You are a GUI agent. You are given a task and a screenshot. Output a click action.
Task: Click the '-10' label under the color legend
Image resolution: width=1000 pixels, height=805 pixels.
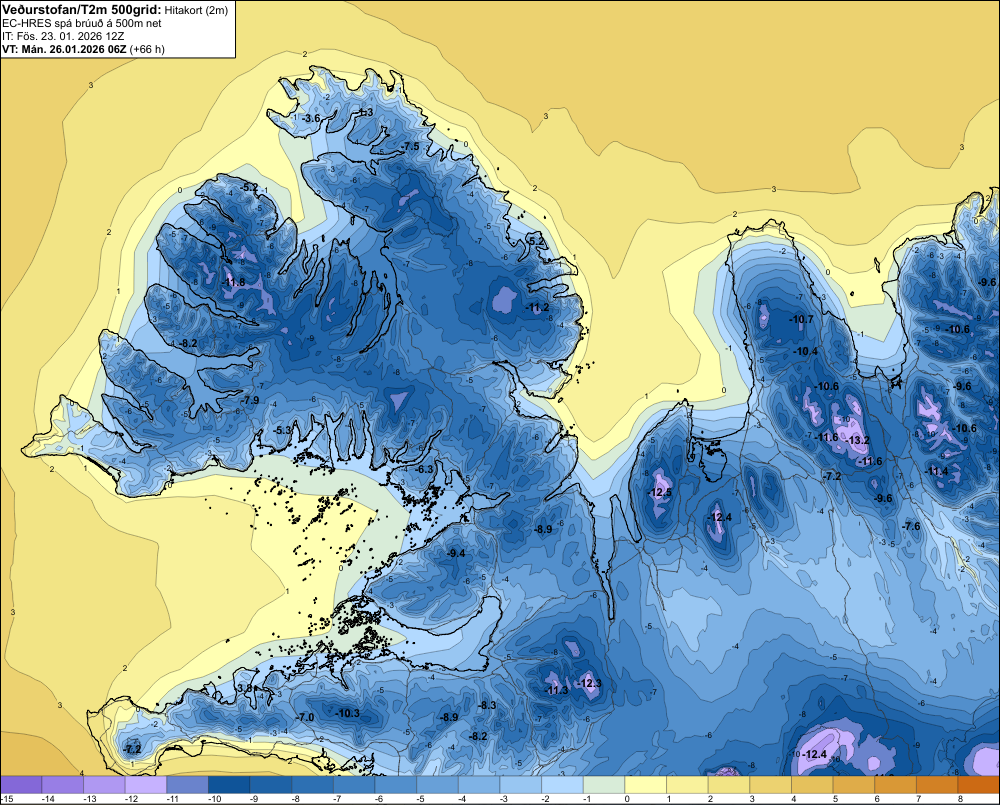coord(215,799)
